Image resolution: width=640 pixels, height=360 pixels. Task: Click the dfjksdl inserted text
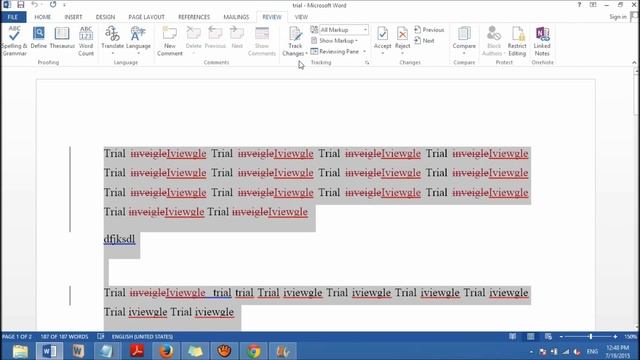[x=119, y=239]
